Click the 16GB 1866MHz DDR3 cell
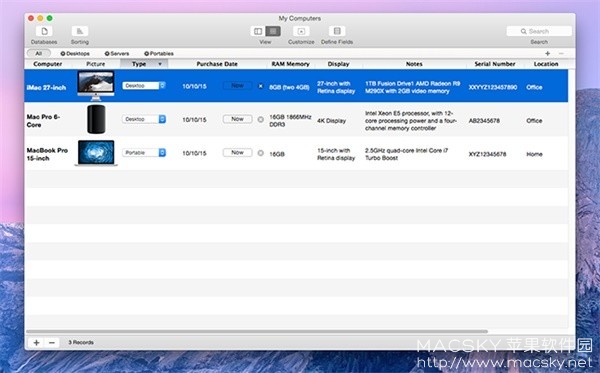Image resolution: width=600 pixels, height=373 pixels. (x=290, y=121)
